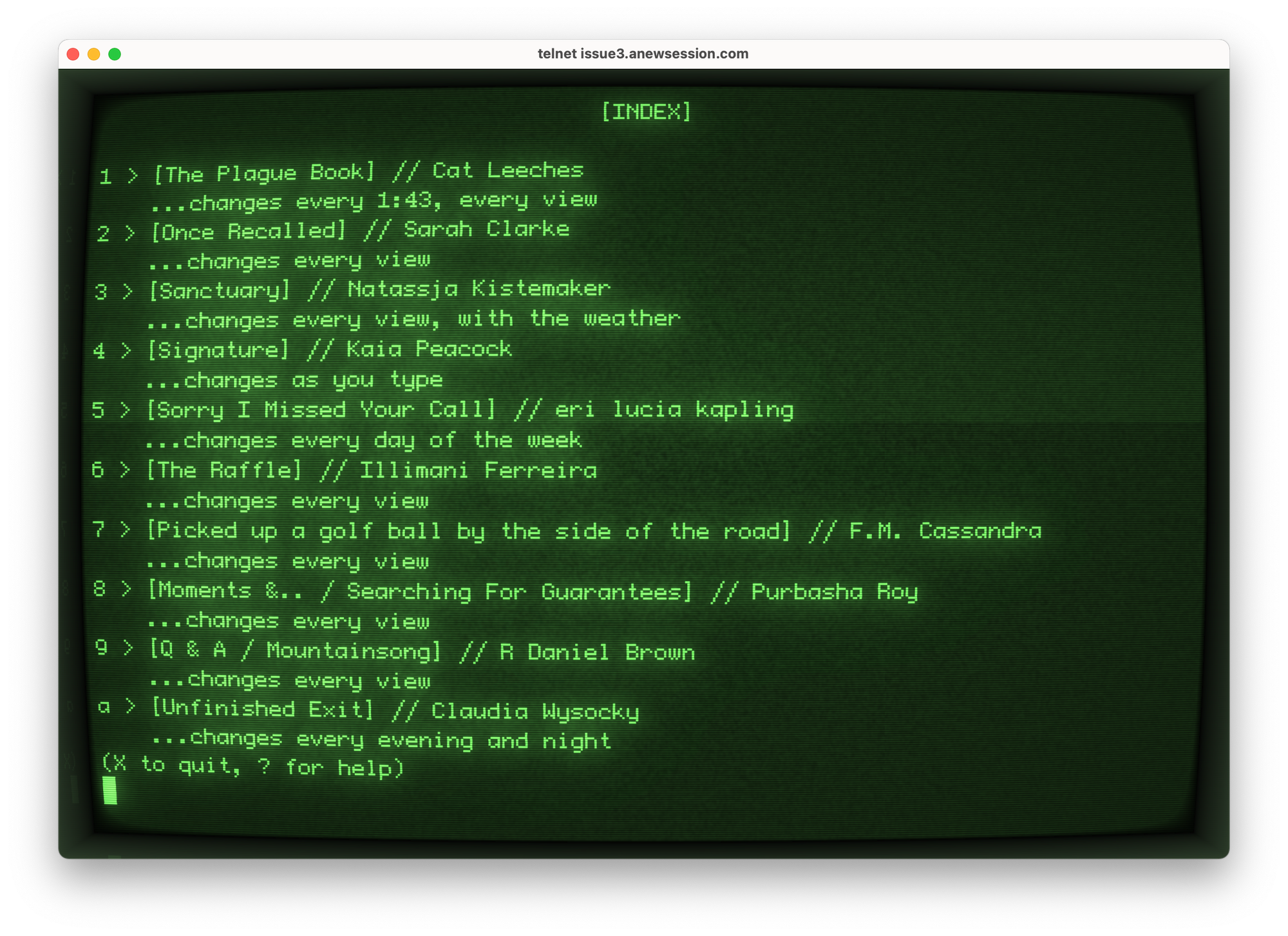The height and width of the screenshot is (936, 1288).
Task: Click author name F.M. Cassandra
Action: [x=945, y=531]
